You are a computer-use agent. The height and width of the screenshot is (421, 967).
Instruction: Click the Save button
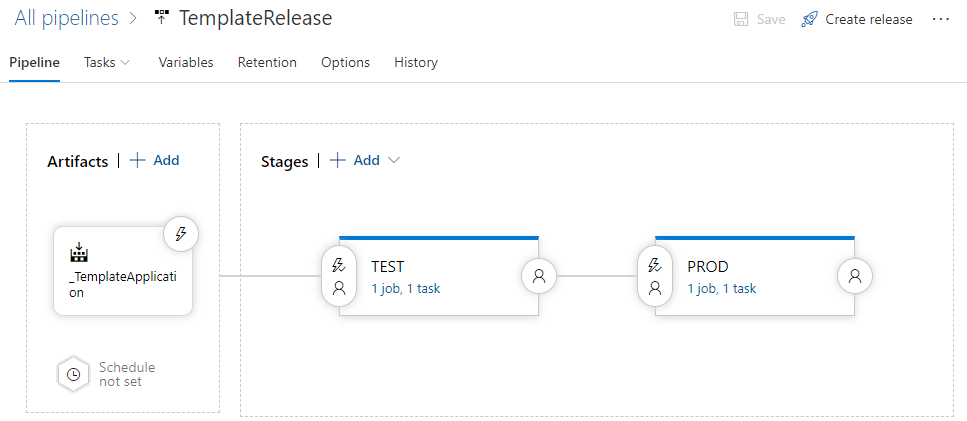[759, 19]
